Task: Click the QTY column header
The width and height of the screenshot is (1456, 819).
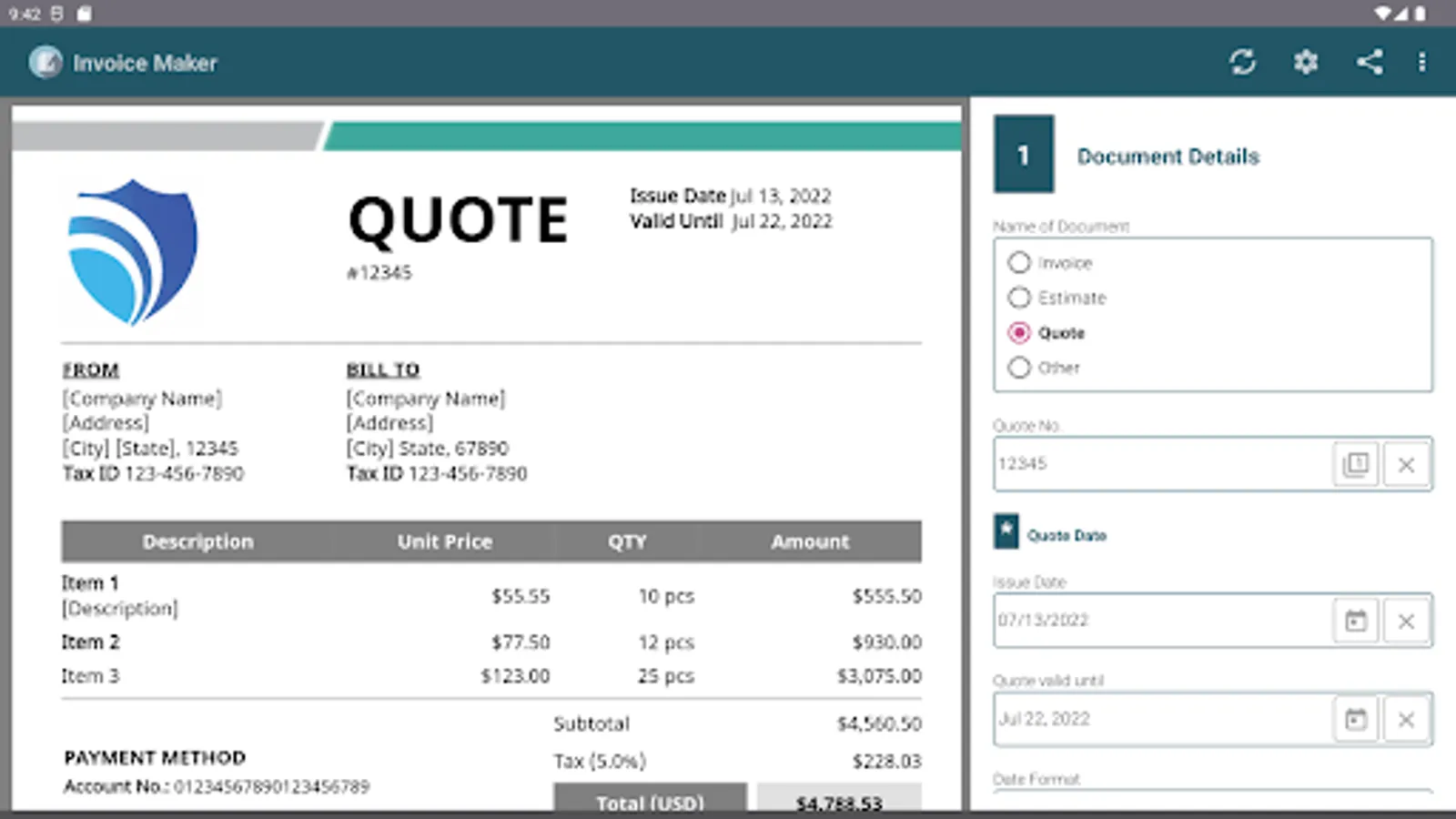Action: tap(628, 542)
